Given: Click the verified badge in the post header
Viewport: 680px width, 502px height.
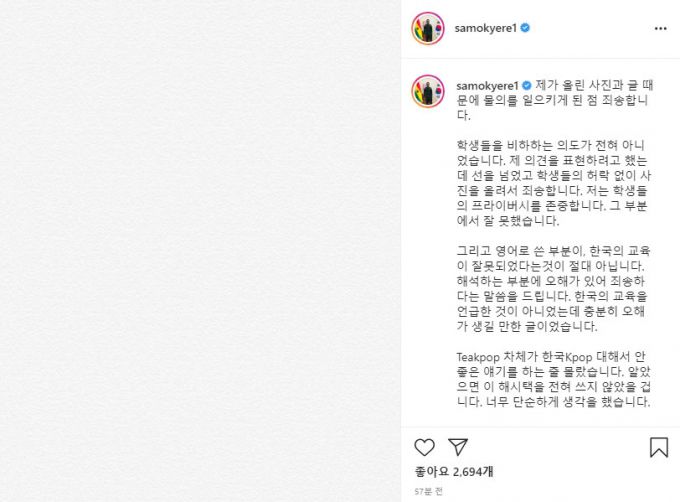Looking at the screenshot, I should [x=525, y=28].
